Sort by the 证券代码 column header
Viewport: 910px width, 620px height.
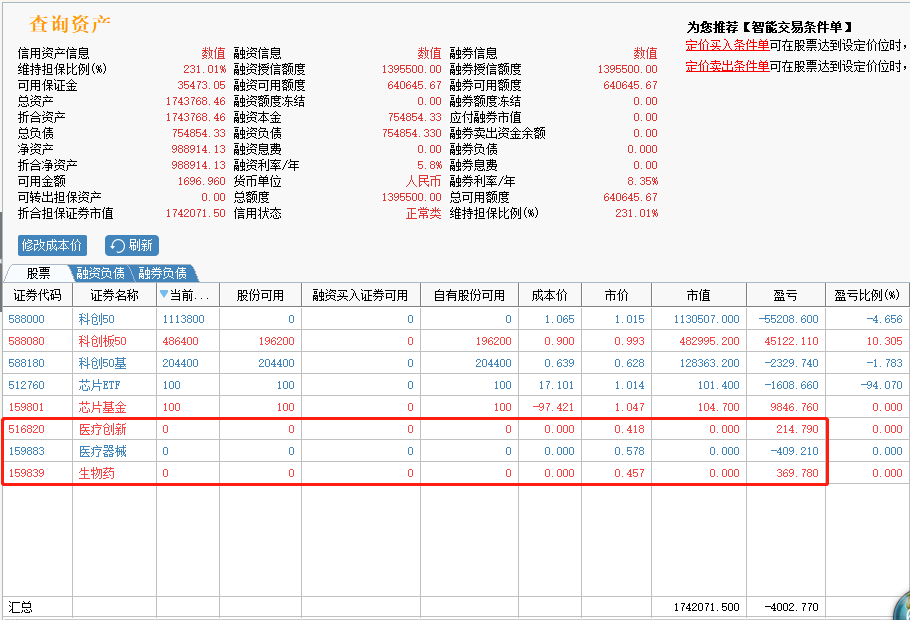38,295
